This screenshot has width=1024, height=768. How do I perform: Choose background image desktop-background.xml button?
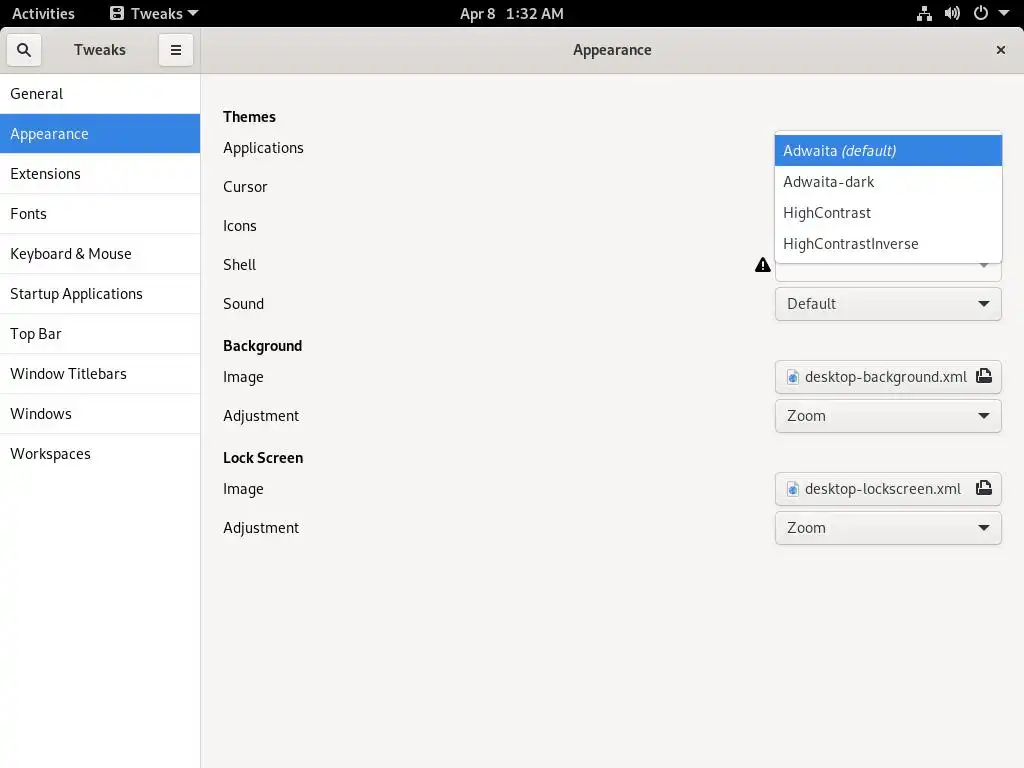888,377
